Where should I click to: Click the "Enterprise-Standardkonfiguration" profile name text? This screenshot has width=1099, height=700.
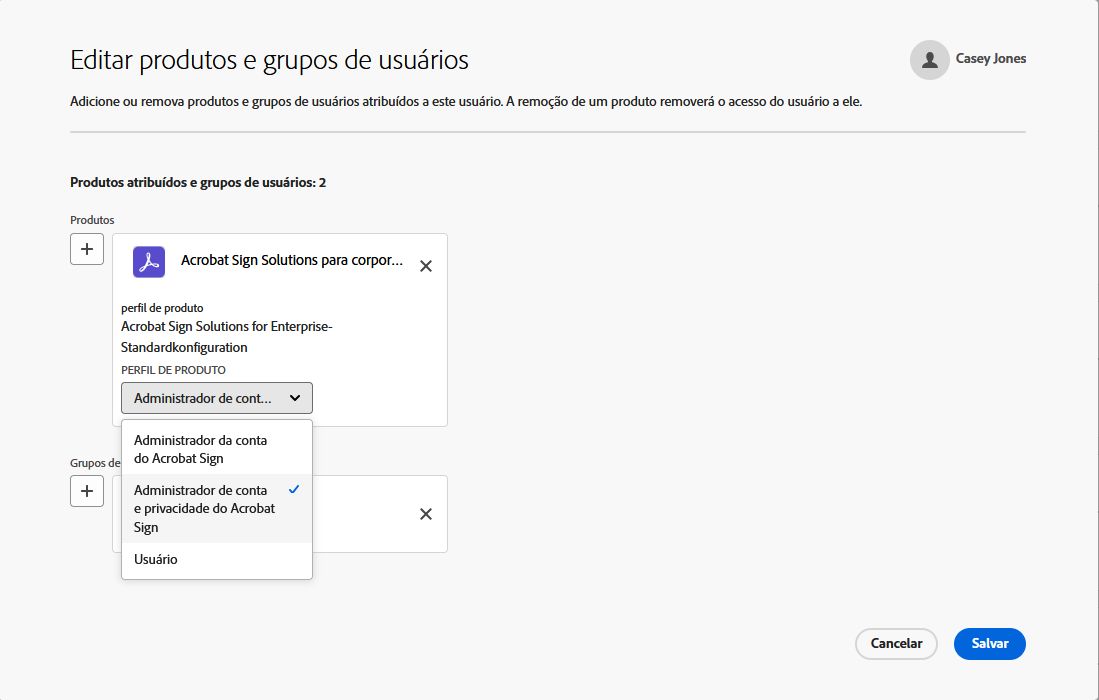pyautogui.click(x=185, y=347)
